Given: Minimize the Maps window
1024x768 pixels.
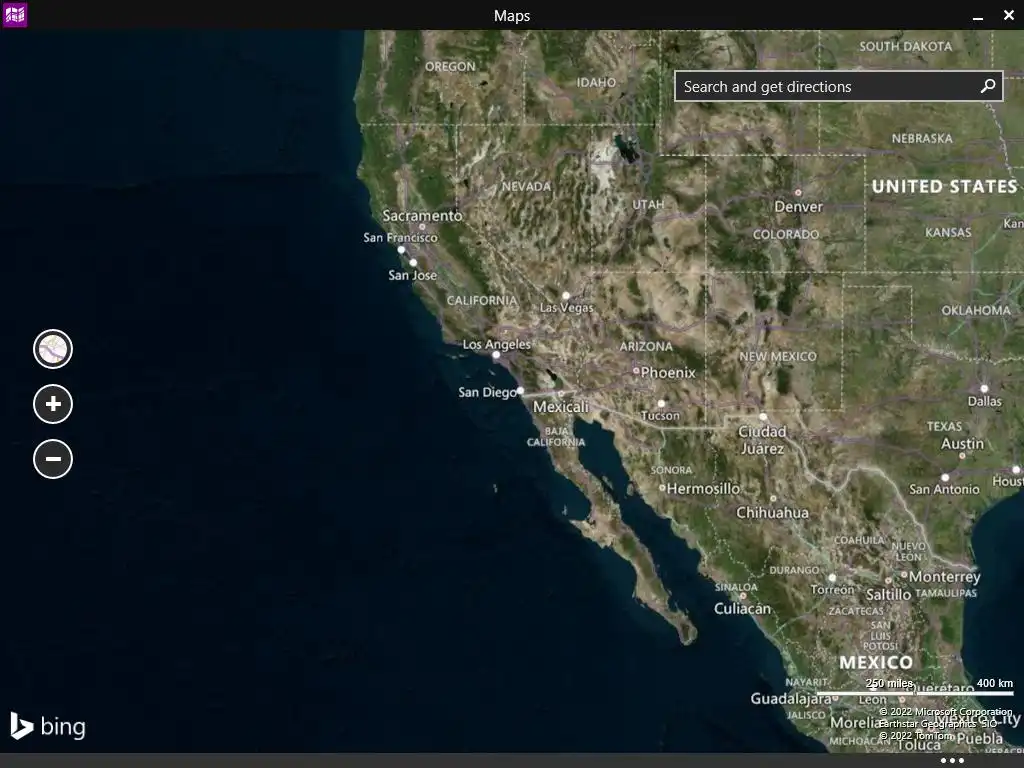Looking at the screenshot, I should click(978, 16).
